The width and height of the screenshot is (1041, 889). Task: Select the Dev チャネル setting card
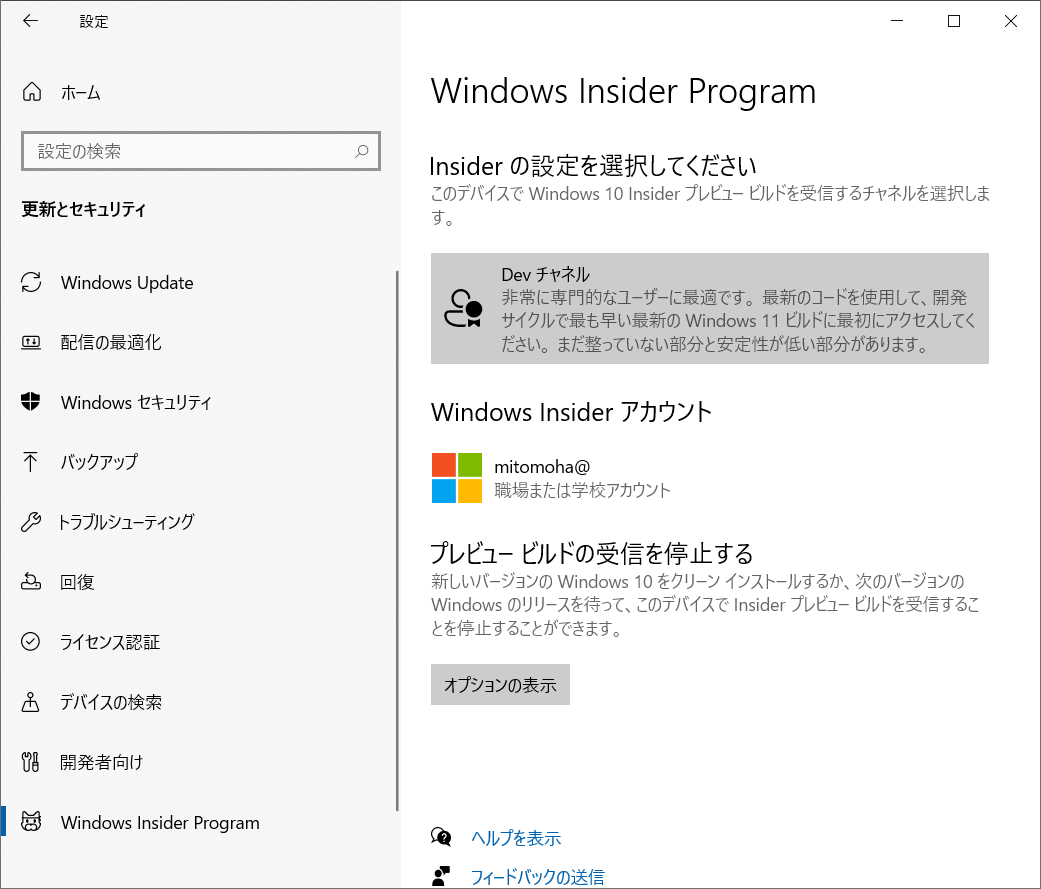(710, 308)
